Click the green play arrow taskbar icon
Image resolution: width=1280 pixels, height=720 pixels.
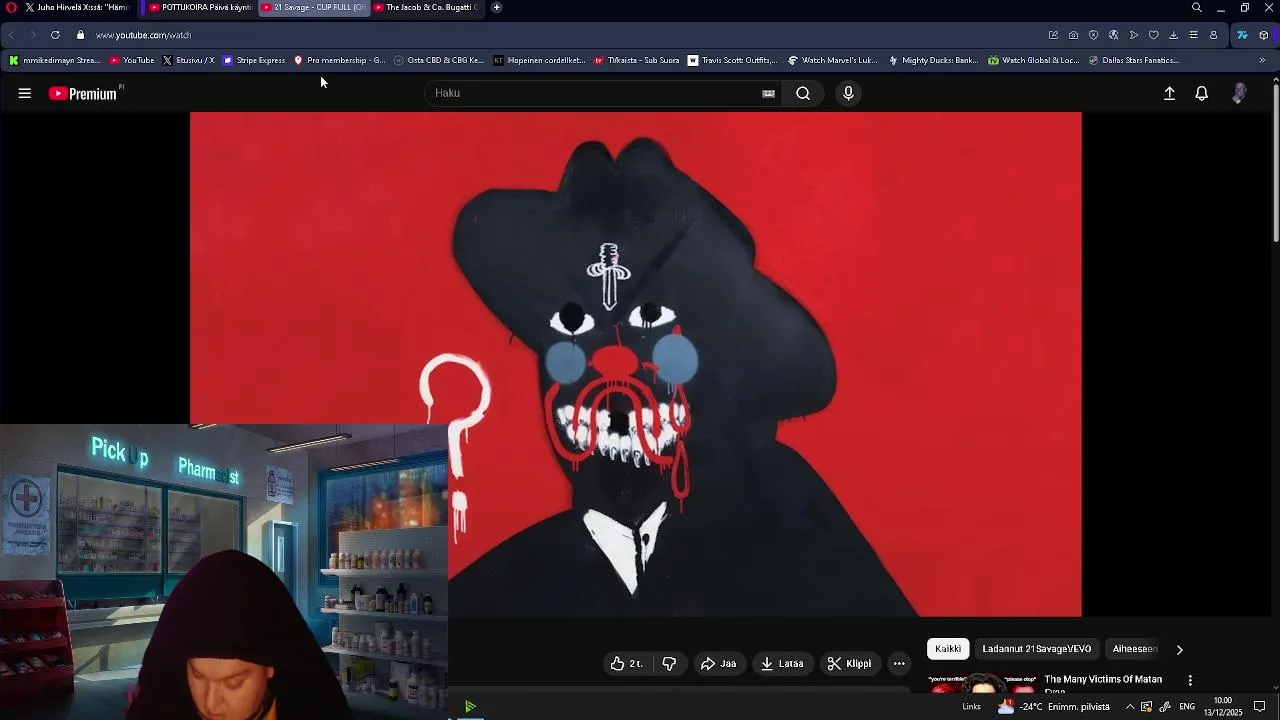[x=470, y=707]
